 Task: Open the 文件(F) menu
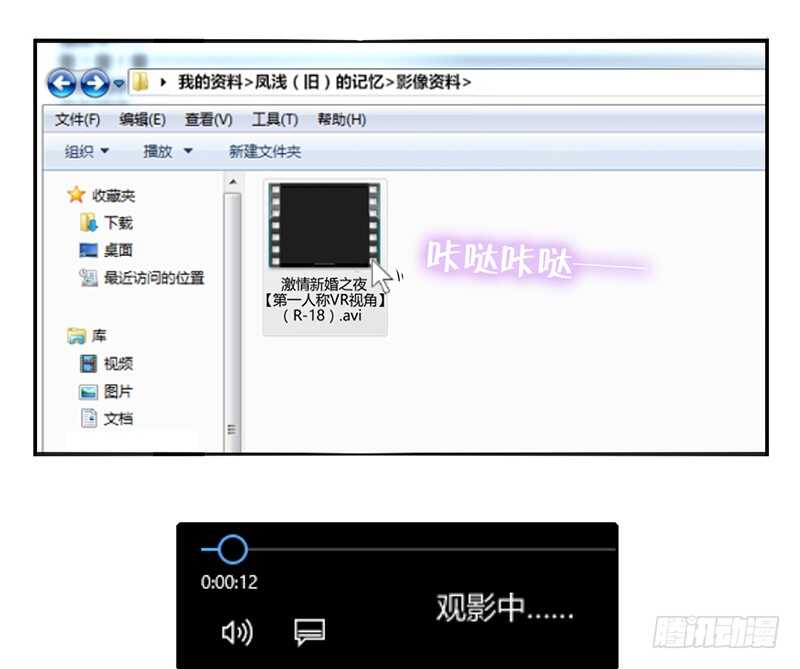coord(78,120)
